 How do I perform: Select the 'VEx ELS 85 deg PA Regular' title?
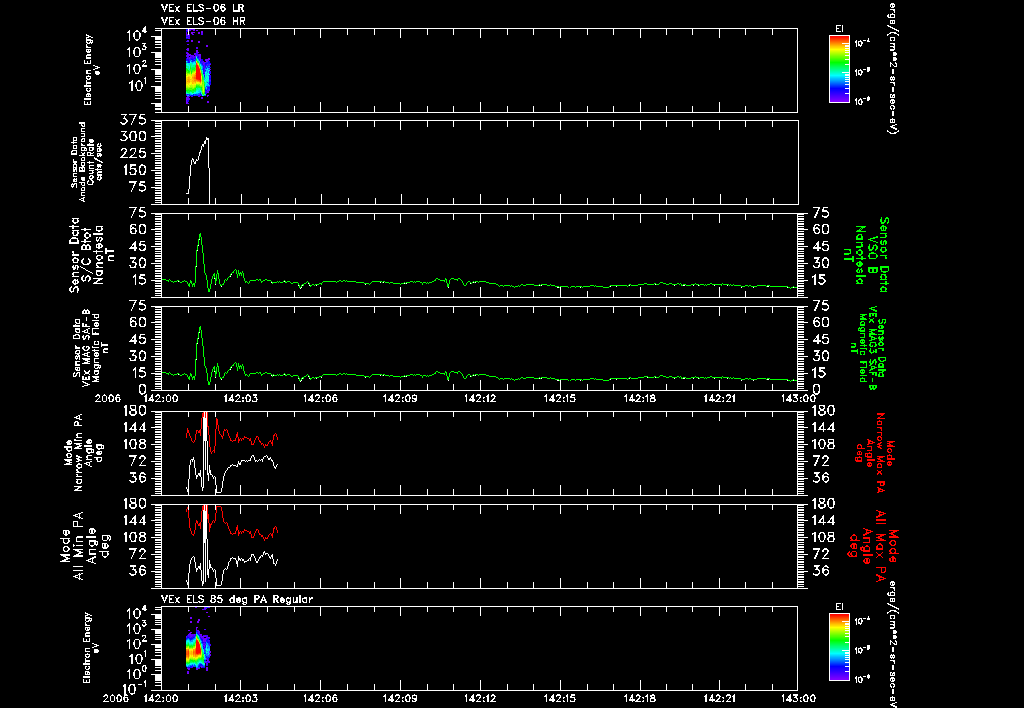click(x=237, y=600)
